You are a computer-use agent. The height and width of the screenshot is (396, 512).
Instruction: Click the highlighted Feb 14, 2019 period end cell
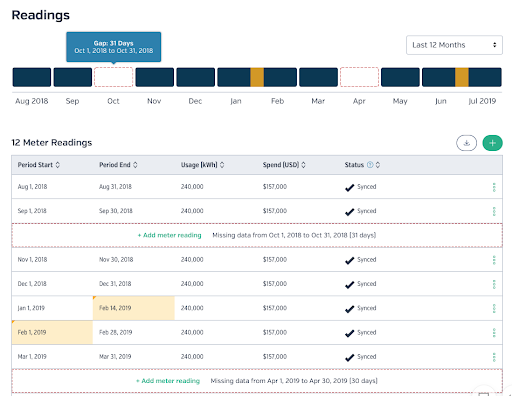click(134, 308)
